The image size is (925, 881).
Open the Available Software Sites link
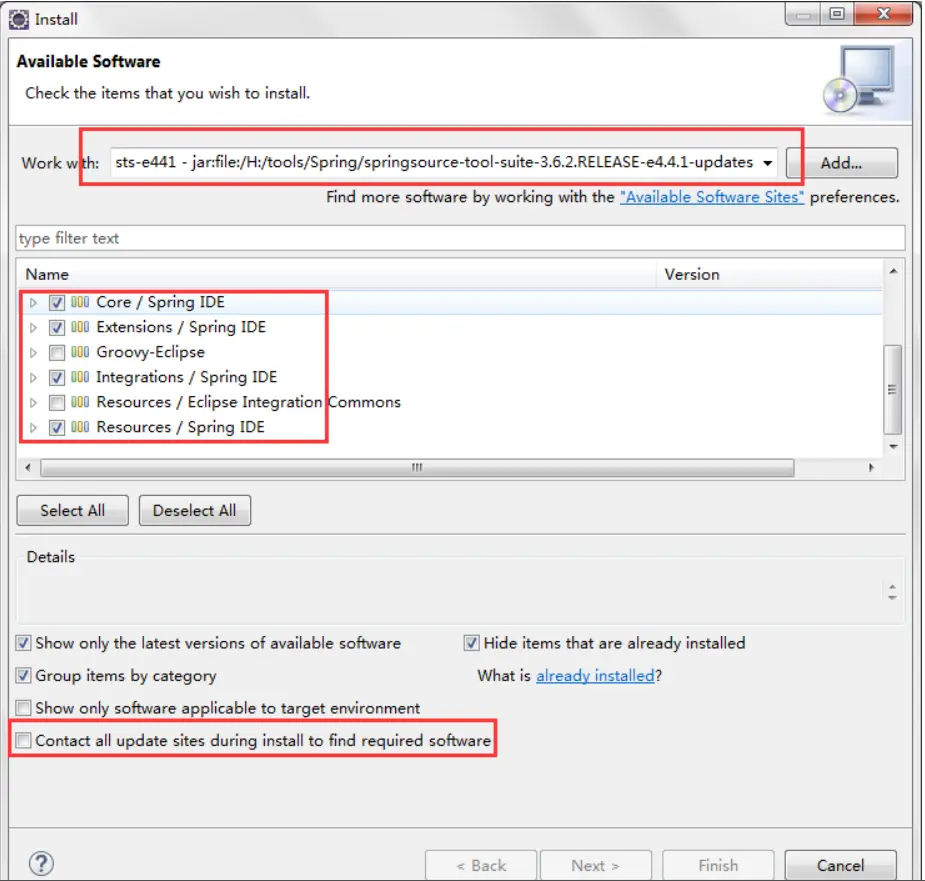[711, 196]
